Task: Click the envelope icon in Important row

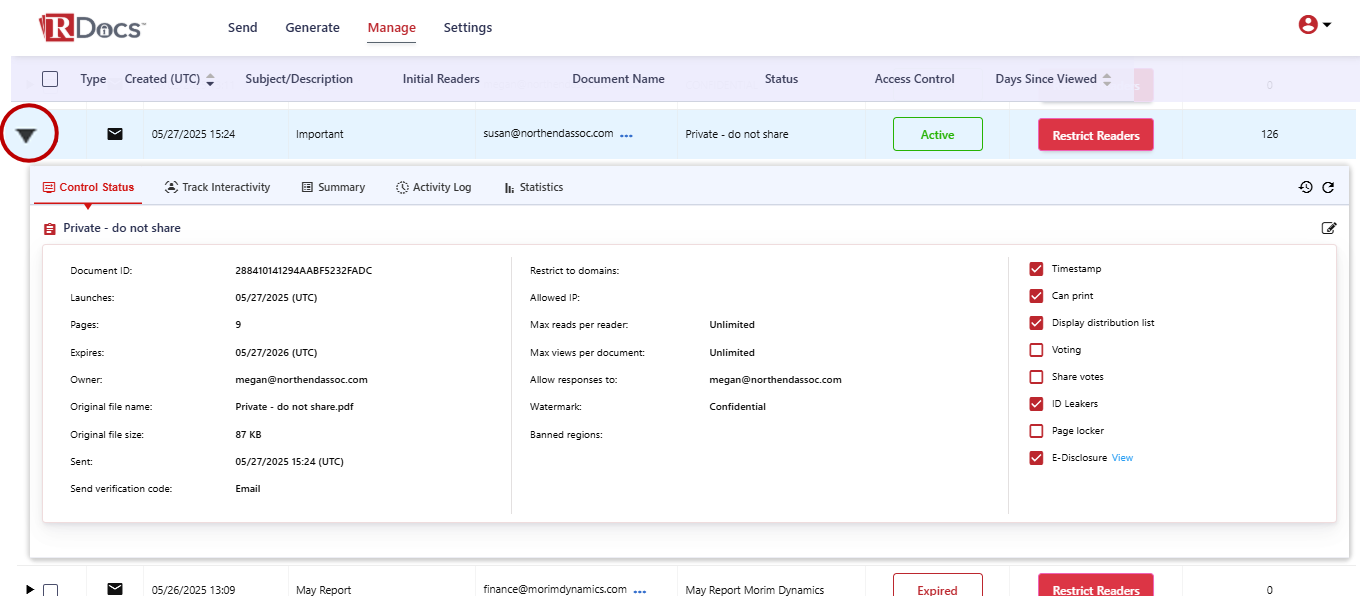Action: 115,134
